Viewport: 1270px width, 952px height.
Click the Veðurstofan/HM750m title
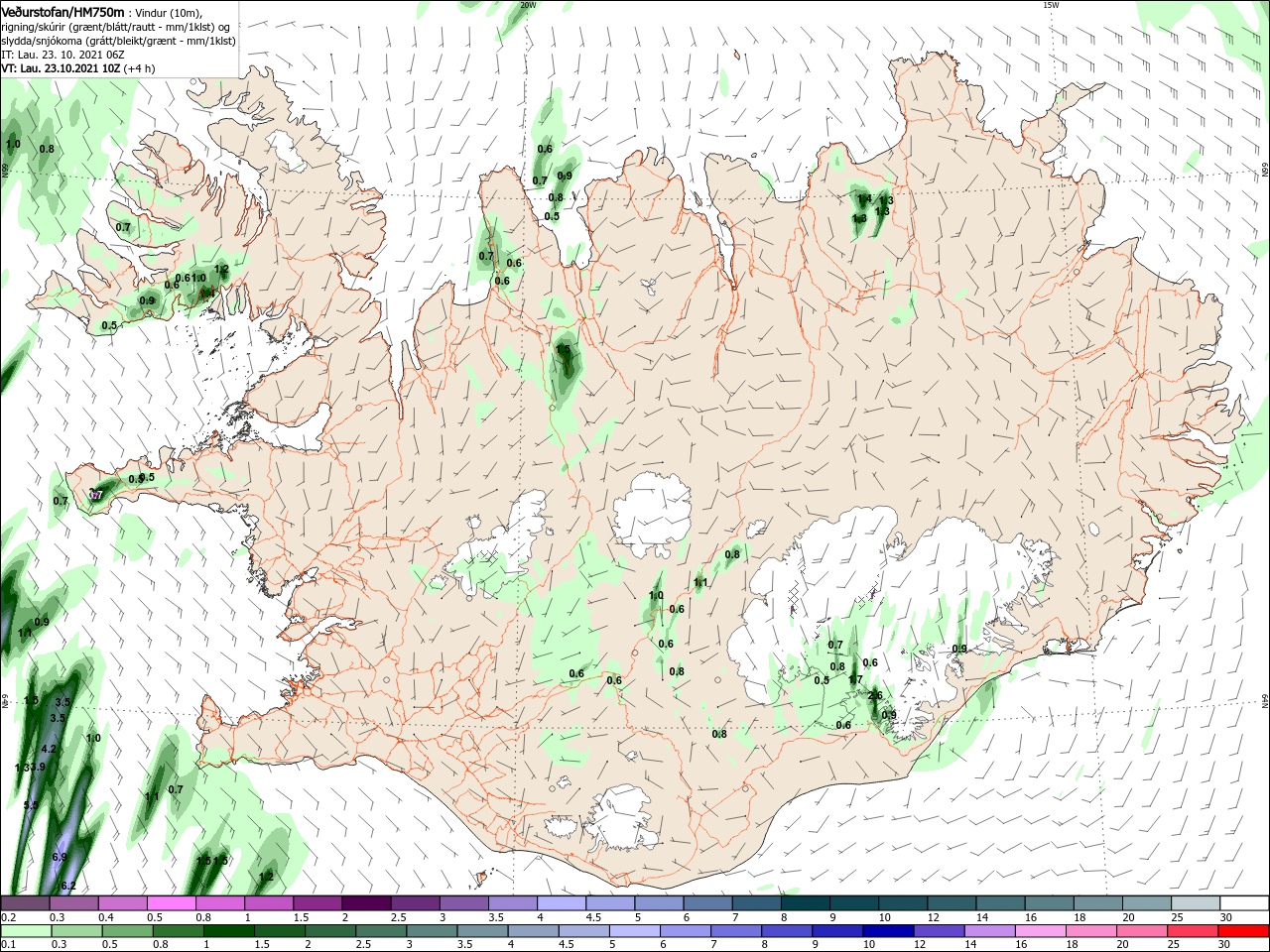tap(63, 11)
